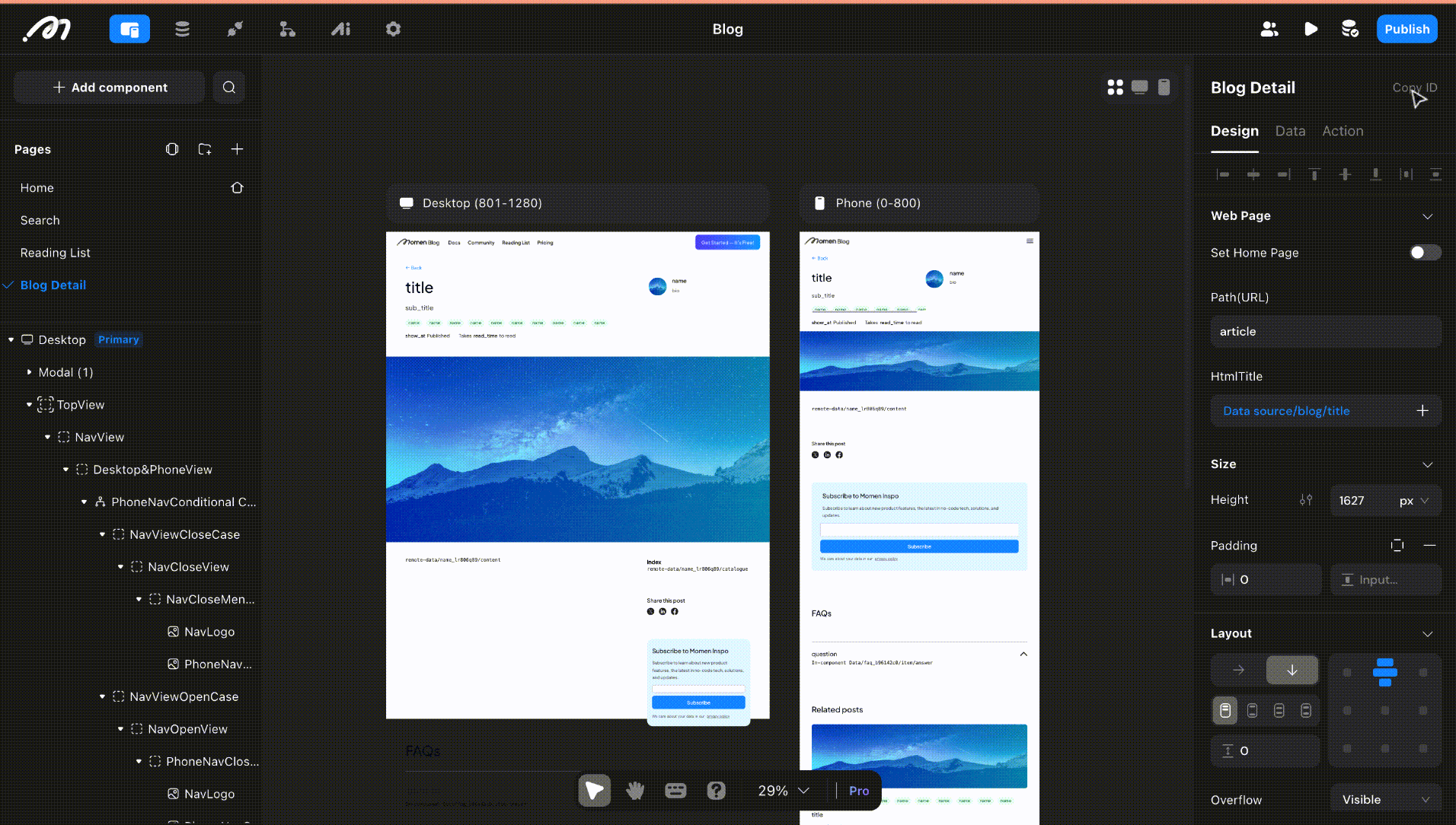Open the Reading List page

(x=55, y=253)
